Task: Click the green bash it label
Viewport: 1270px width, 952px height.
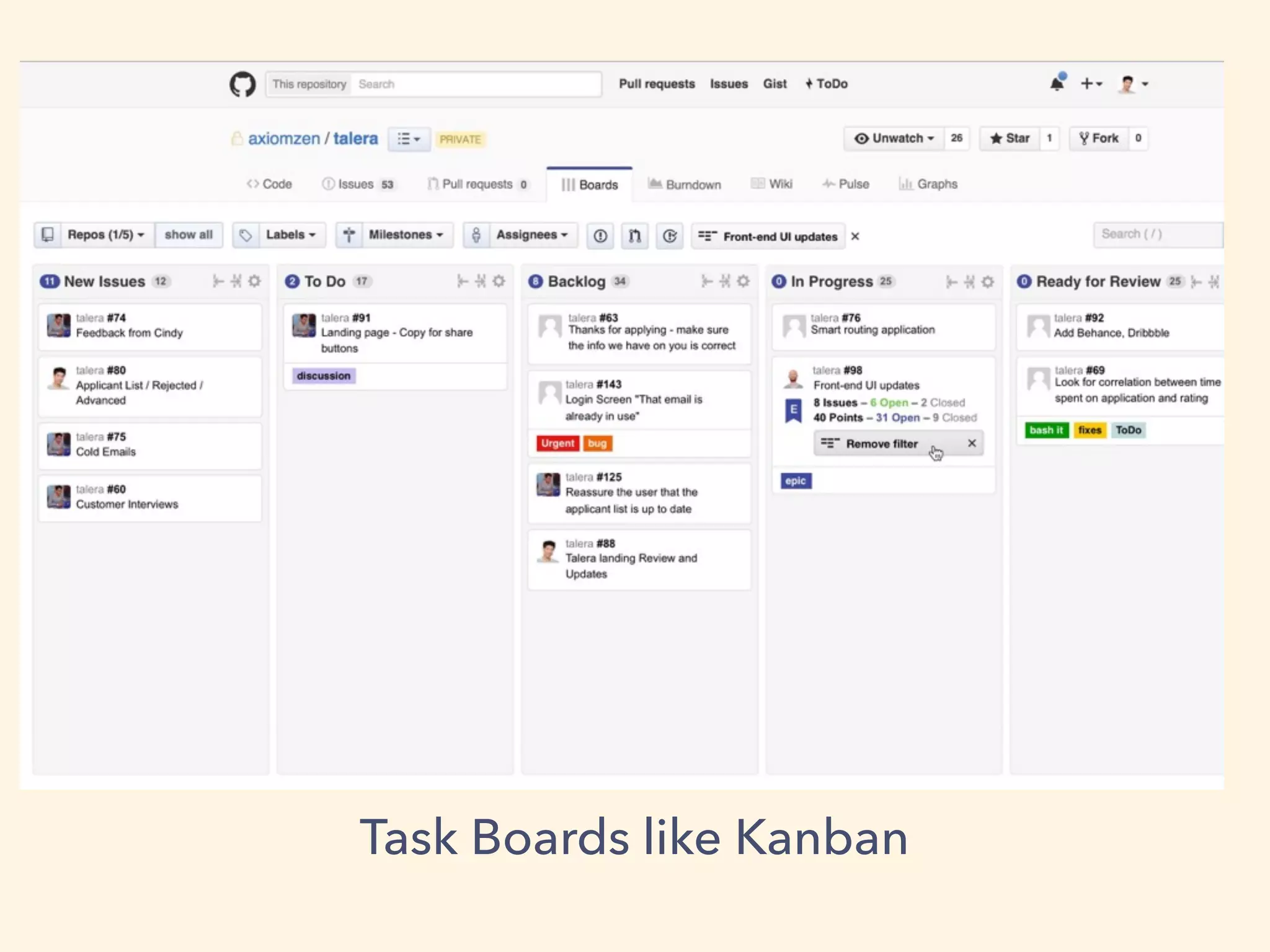Action: click(x=1047, y=430)
